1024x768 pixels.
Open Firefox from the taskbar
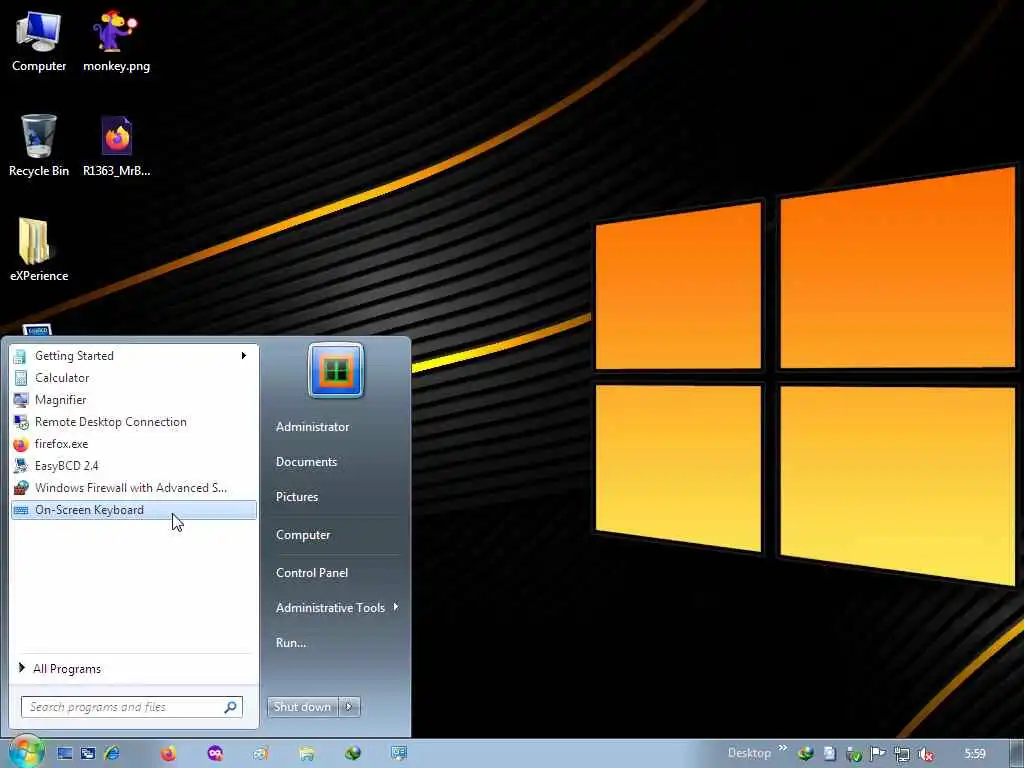[x=168, y=754]
